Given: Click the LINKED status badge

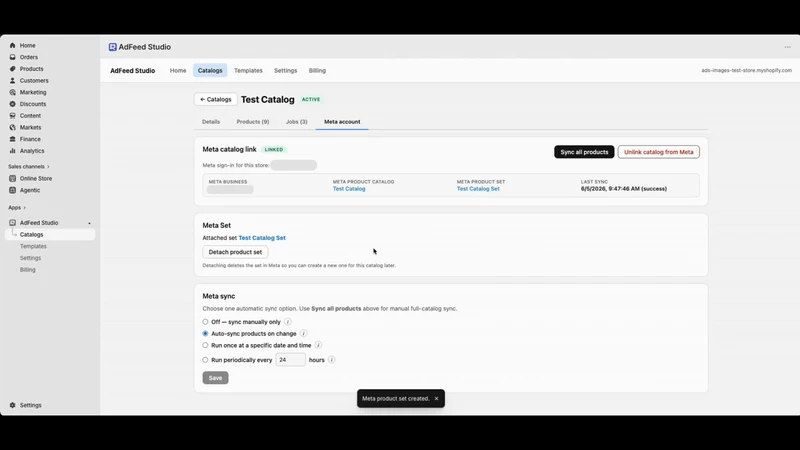Looking at the screenshot, I should click(x=273, y=149).
